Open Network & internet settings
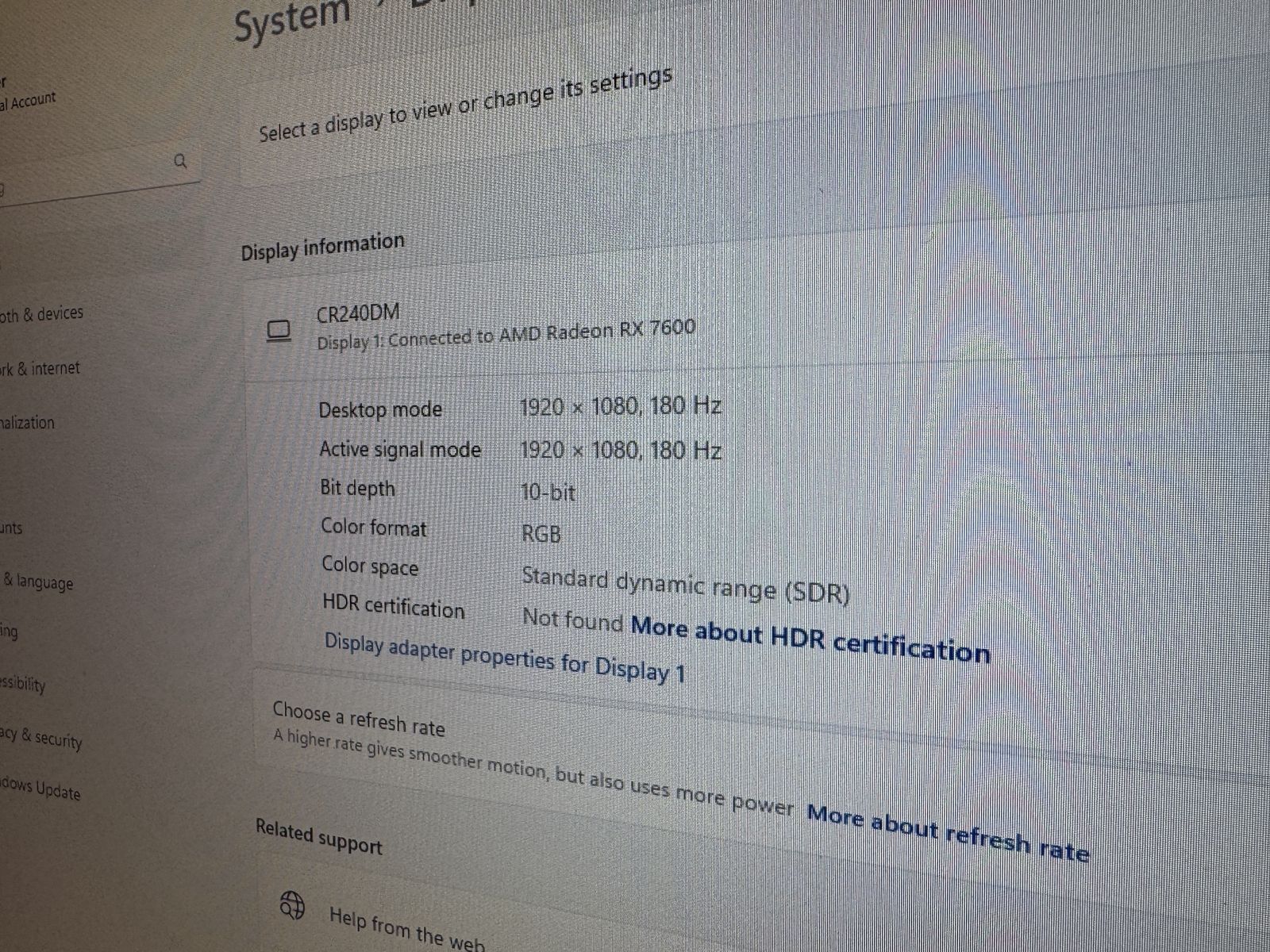 click(x=40, y=369)
